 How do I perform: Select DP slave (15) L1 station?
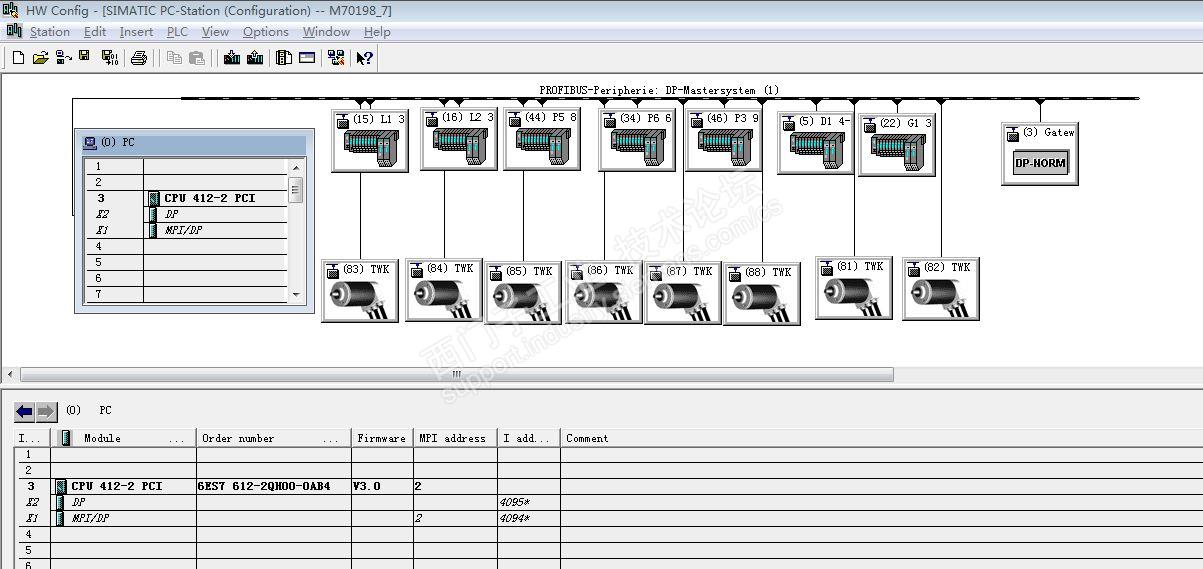click(x=369, y=140)
